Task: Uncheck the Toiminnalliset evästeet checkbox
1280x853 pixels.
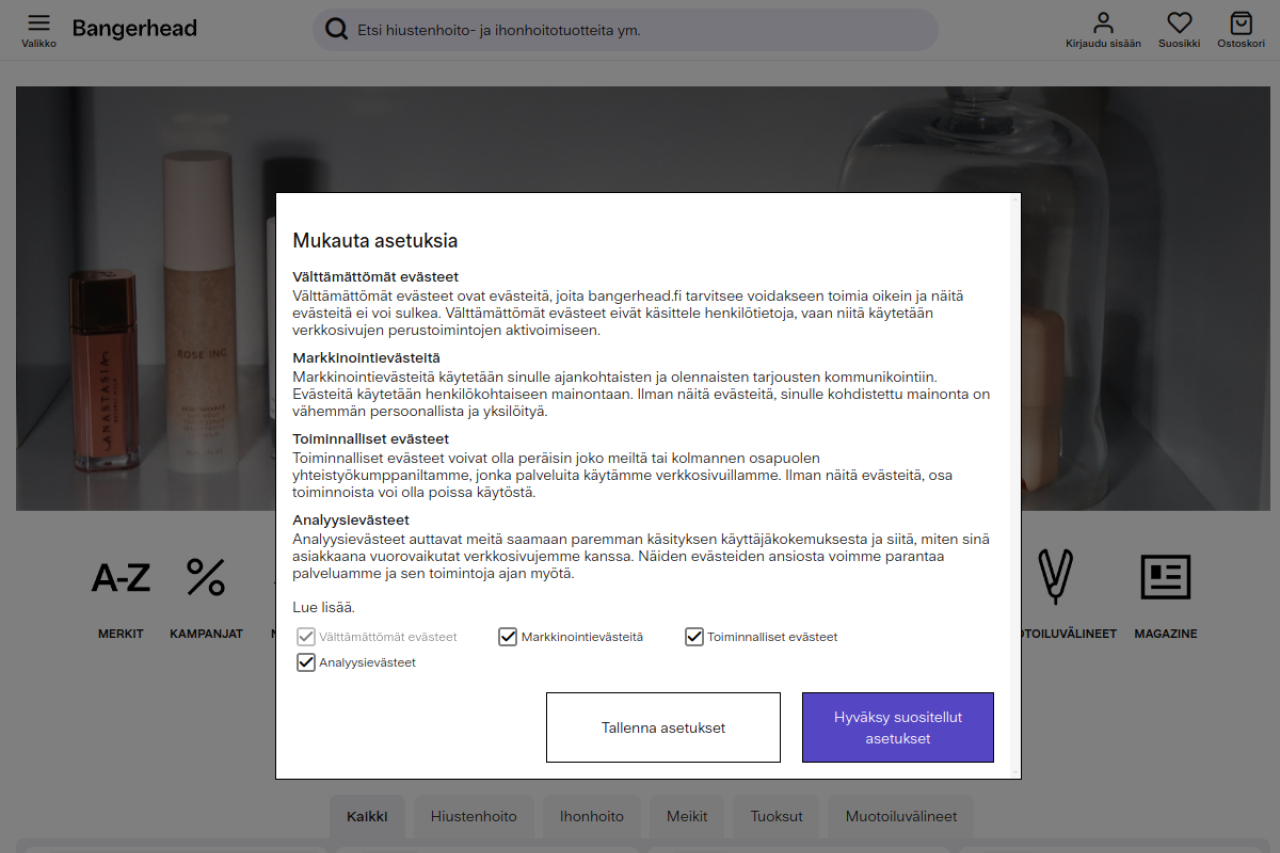Action: (x=694, y=637)
